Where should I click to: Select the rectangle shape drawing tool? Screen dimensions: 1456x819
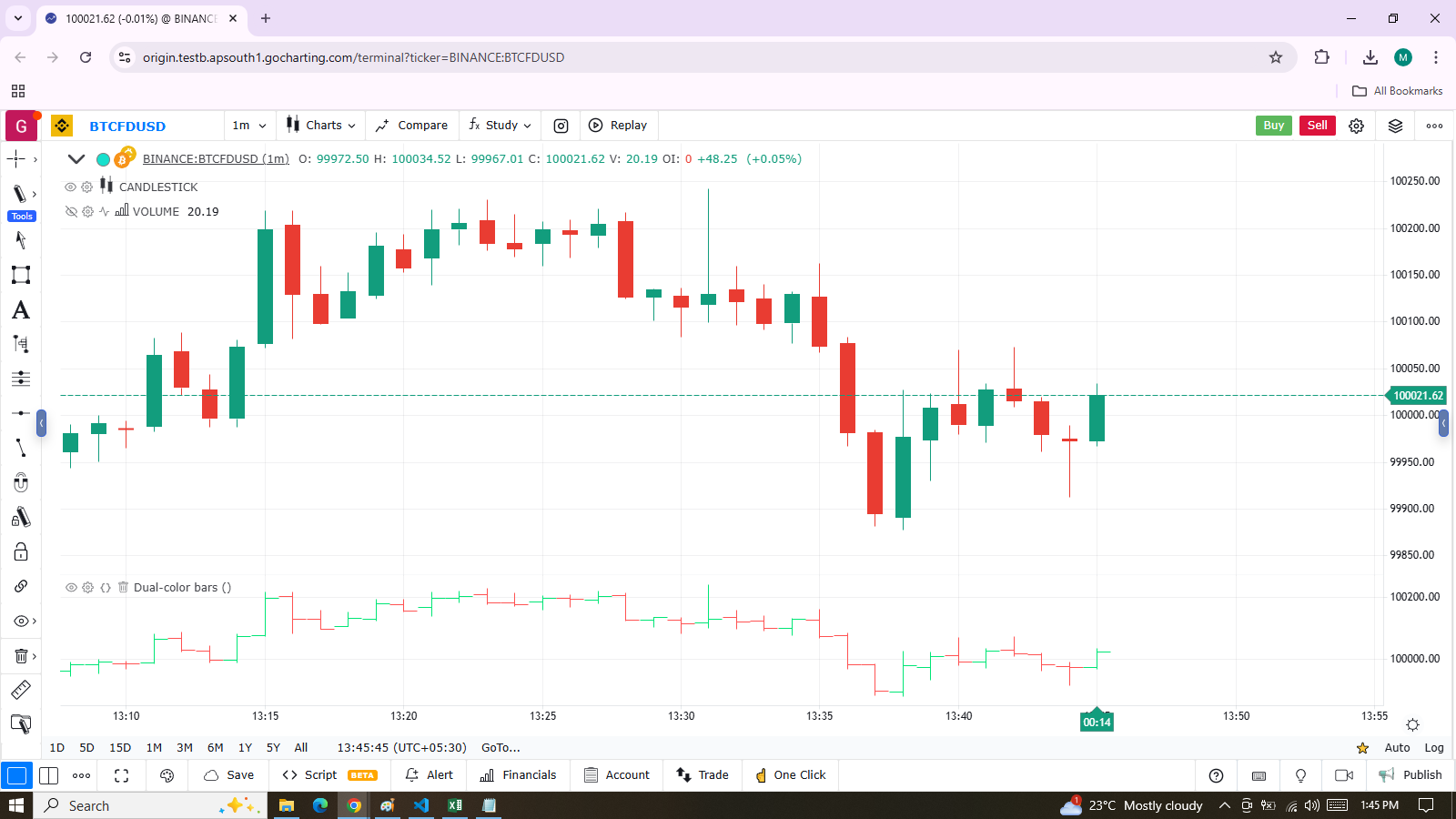(20, 275)
